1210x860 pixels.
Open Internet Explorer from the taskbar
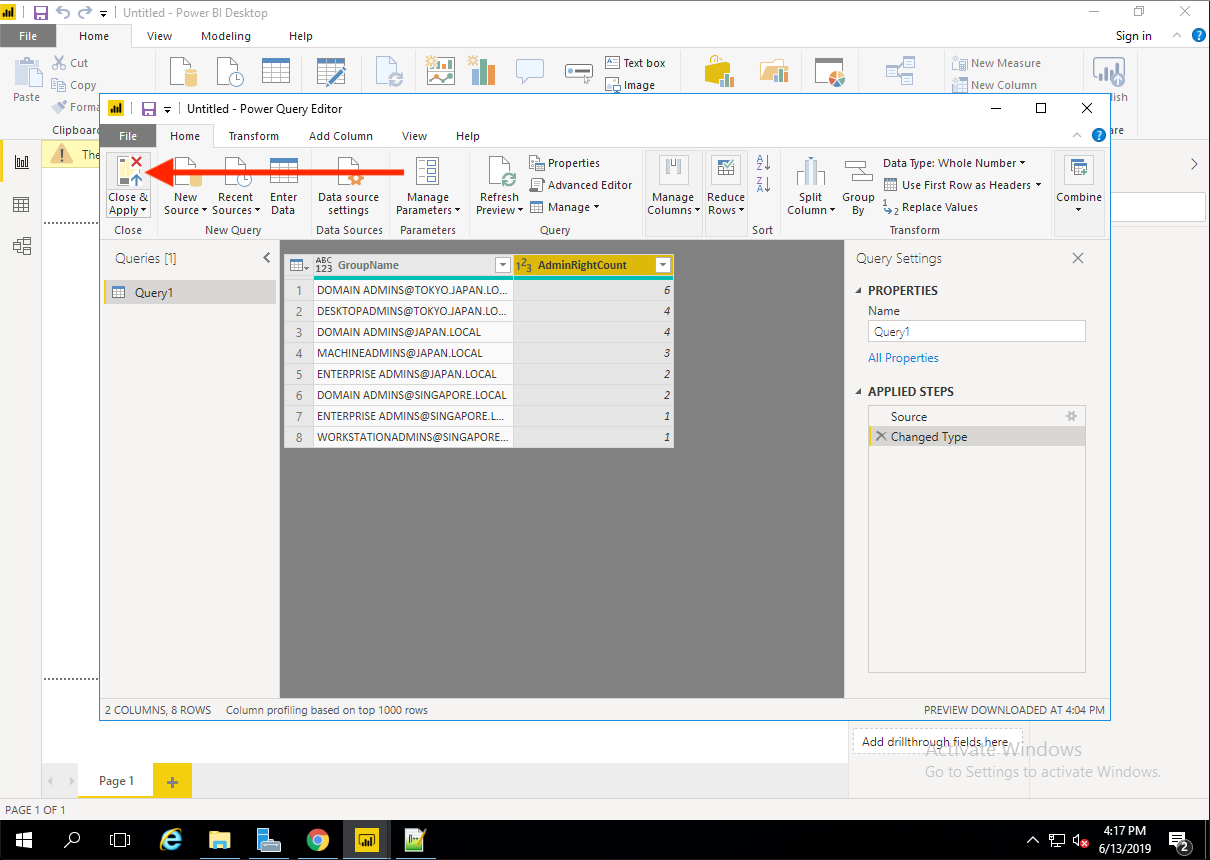coord(171,840)
